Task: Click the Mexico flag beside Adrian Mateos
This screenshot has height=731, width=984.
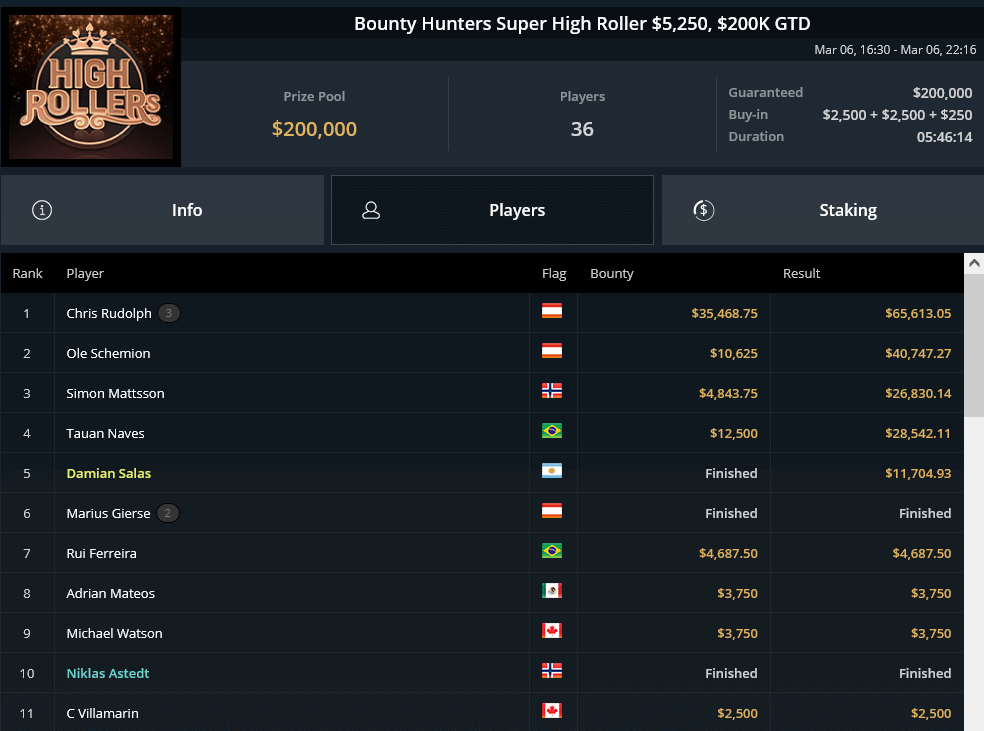Action: [551, 593]
